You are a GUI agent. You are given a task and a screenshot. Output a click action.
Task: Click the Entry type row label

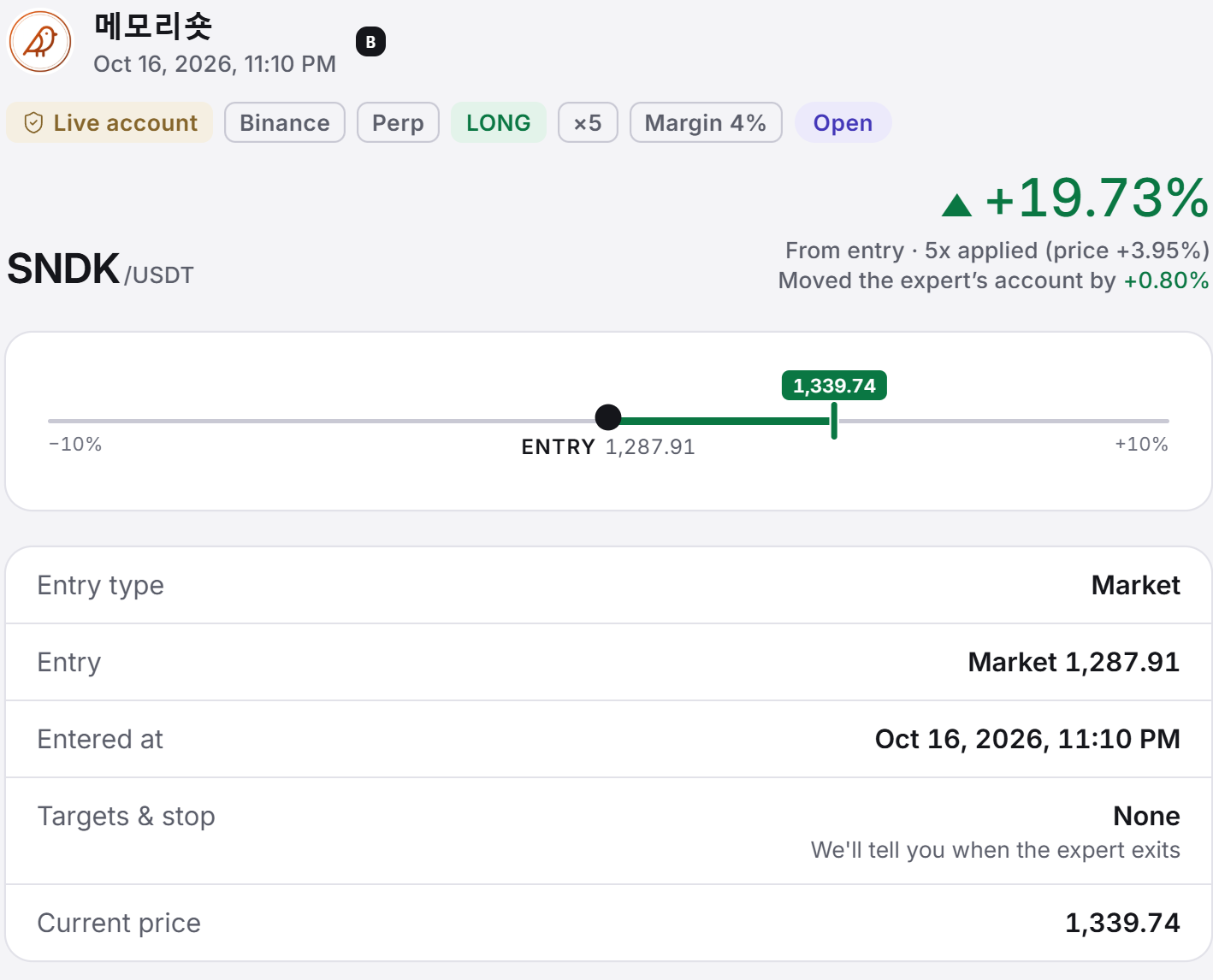click(100, 586)
